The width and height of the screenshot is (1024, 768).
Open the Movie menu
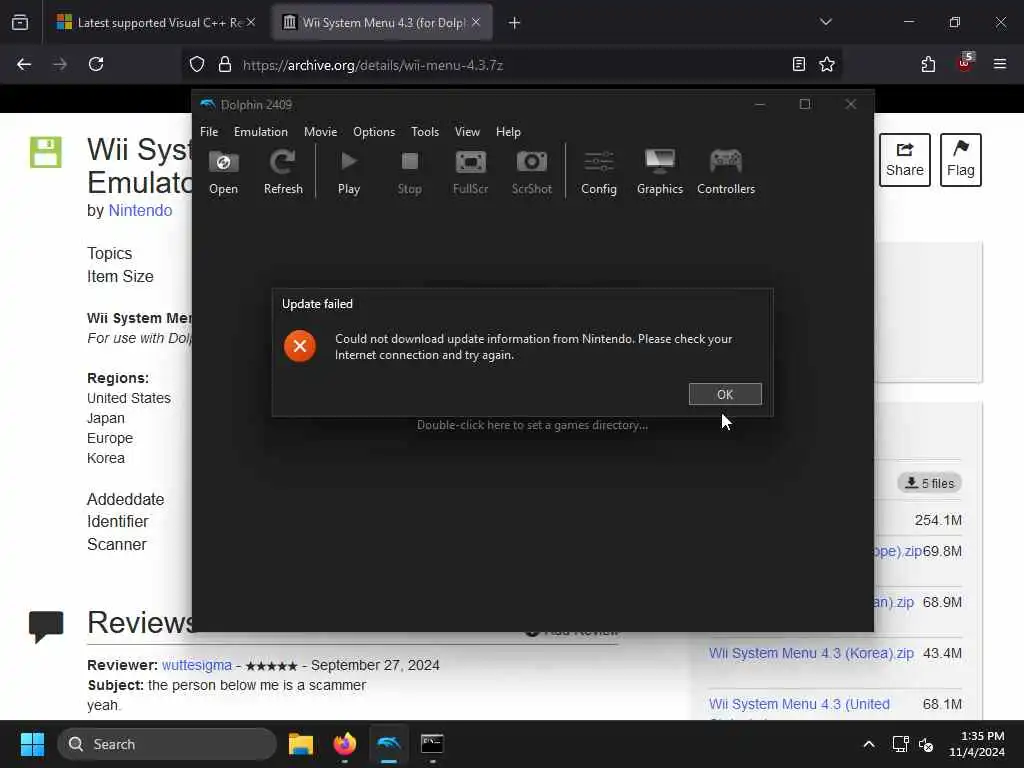click(x=321, y=131)
